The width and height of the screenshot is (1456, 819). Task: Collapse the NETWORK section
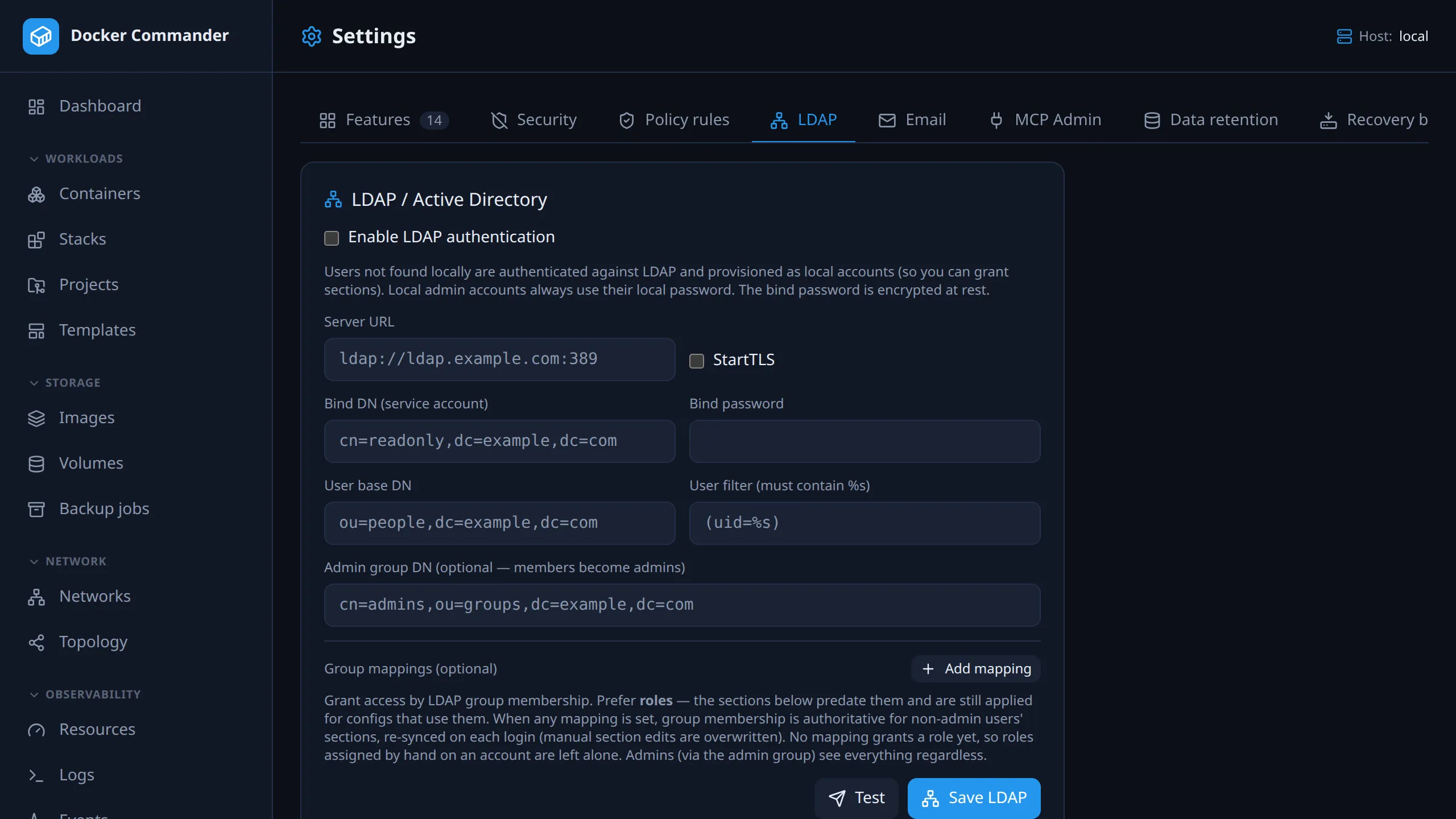[x=67, y=561]
